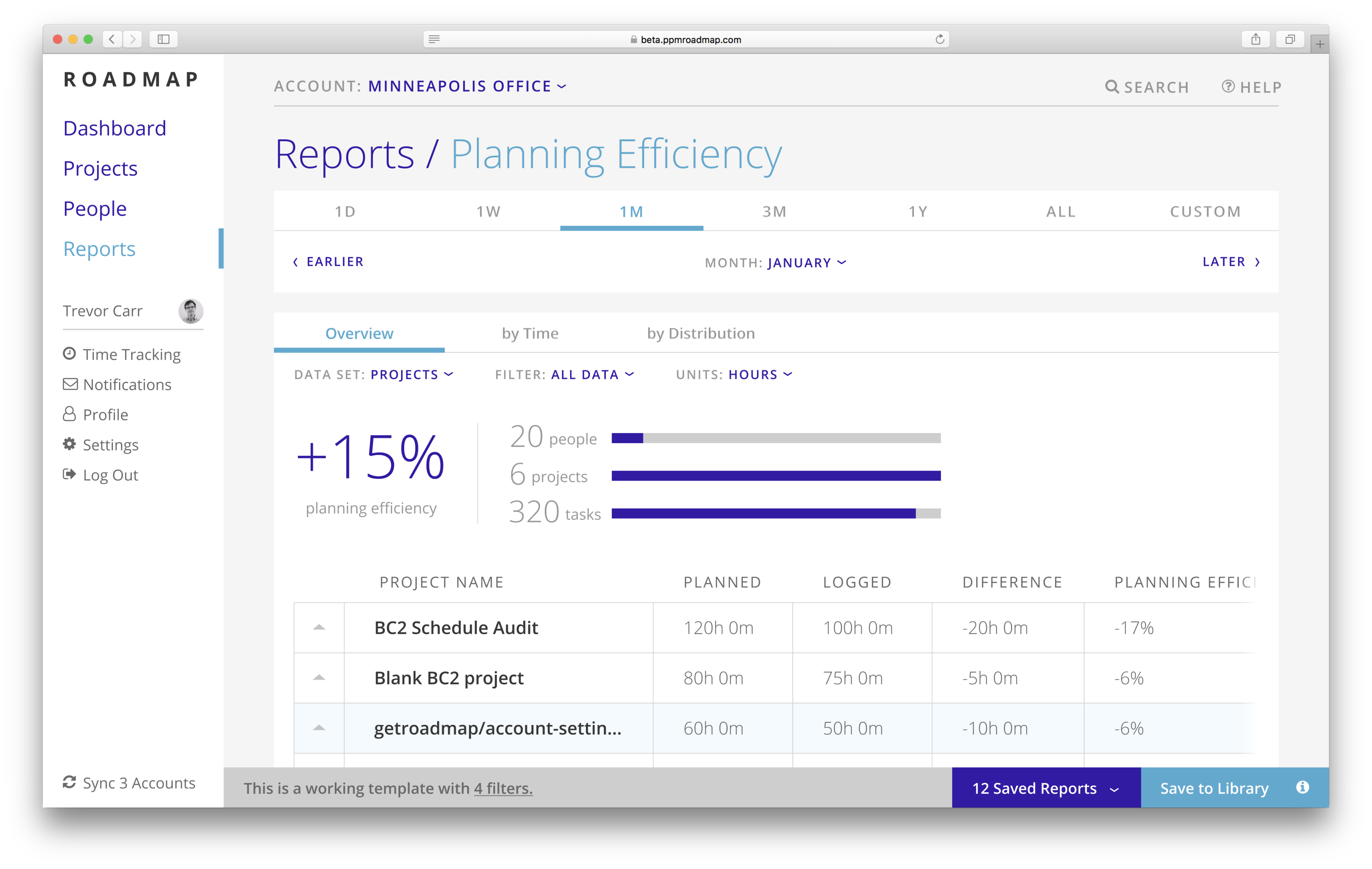Screen dimensions: 1372x869
Task: Collapse the BC2 Schedule Audit row
Action: (319, 628)
